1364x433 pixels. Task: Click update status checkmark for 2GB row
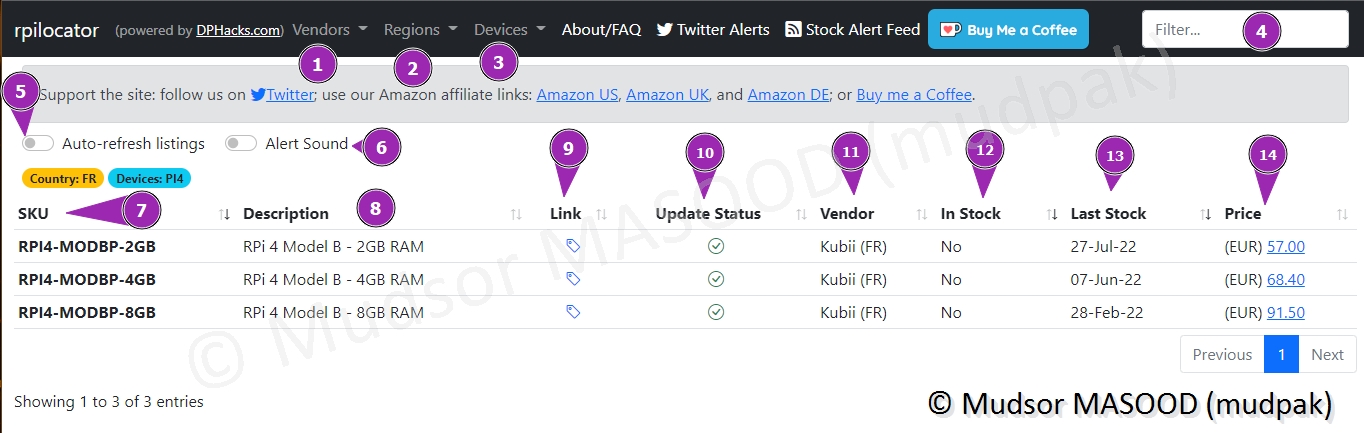[716, 246]
